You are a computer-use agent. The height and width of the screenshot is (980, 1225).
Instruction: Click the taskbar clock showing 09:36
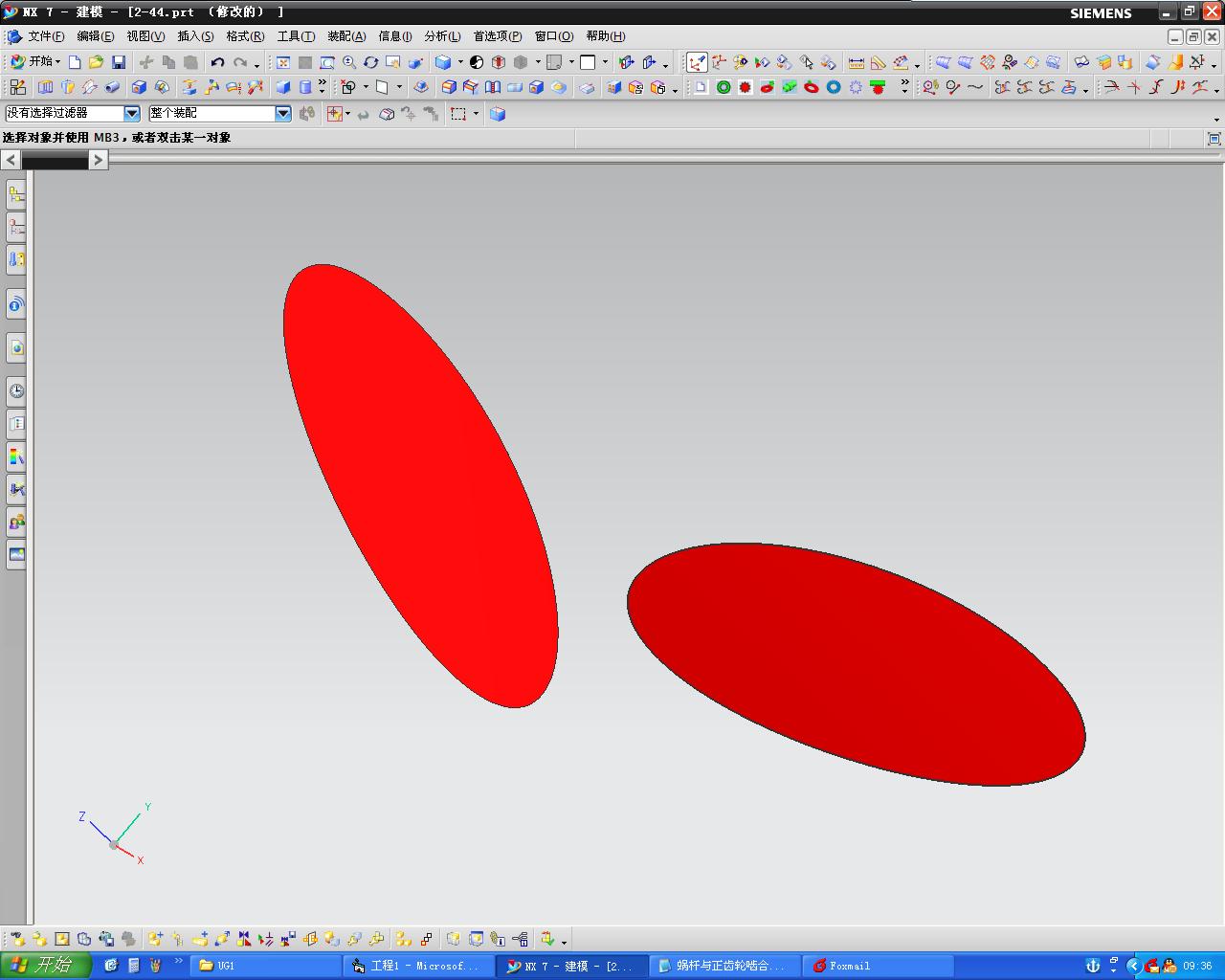click(x=1197, y=966)
